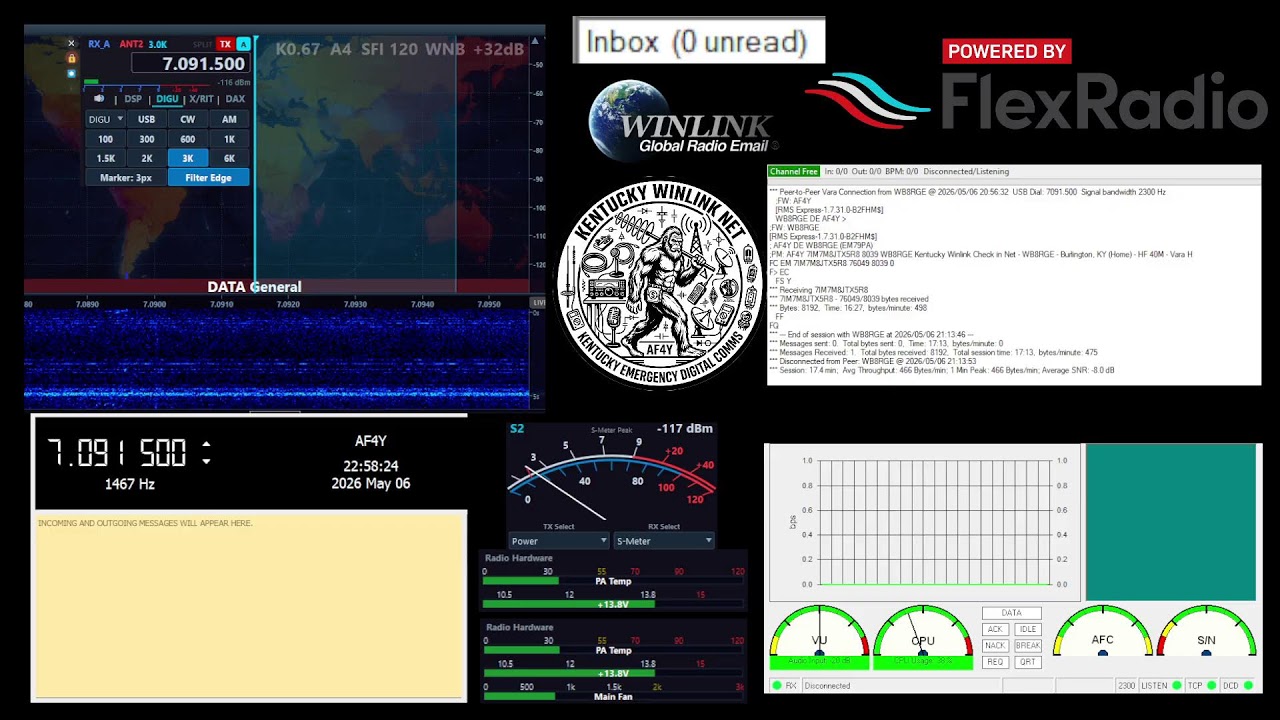
Task: Click the up arrow atop the dBm scale
Action: [536, 41]
